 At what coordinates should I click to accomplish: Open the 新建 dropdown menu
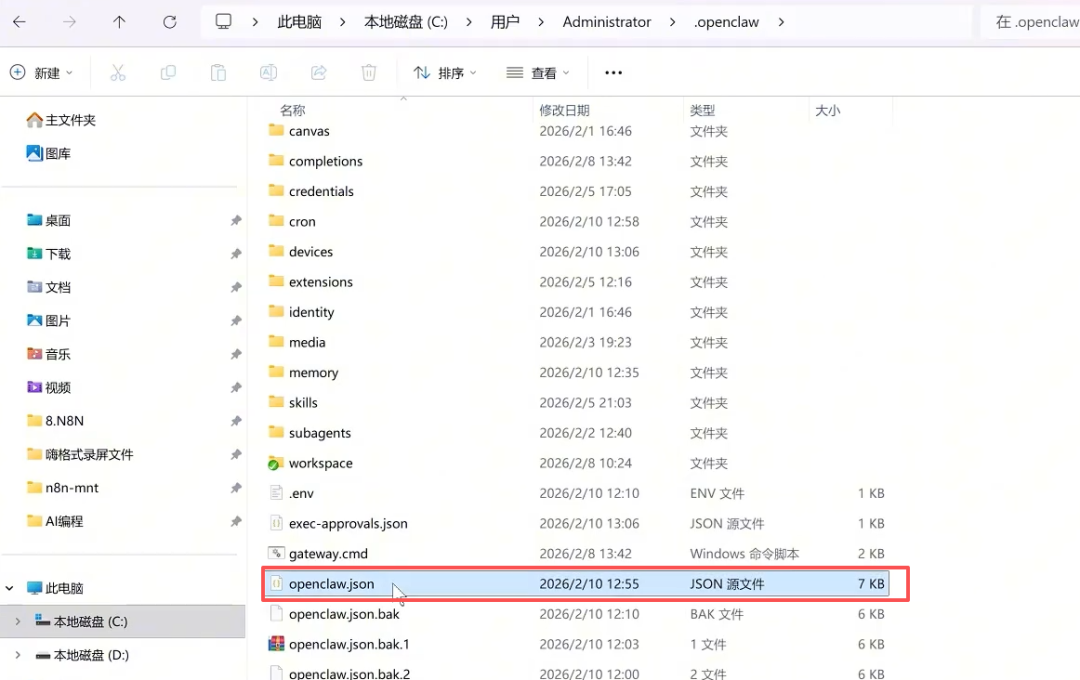[42, 72]
